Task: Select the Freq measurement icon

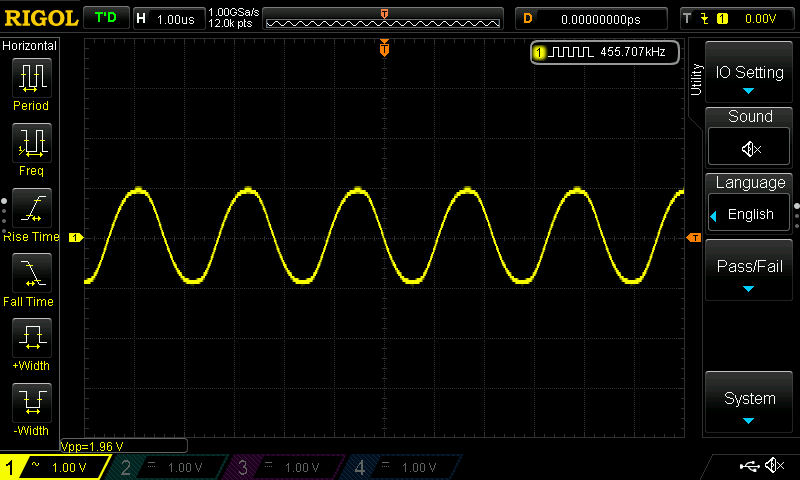Action: click(x=32, y=142)
